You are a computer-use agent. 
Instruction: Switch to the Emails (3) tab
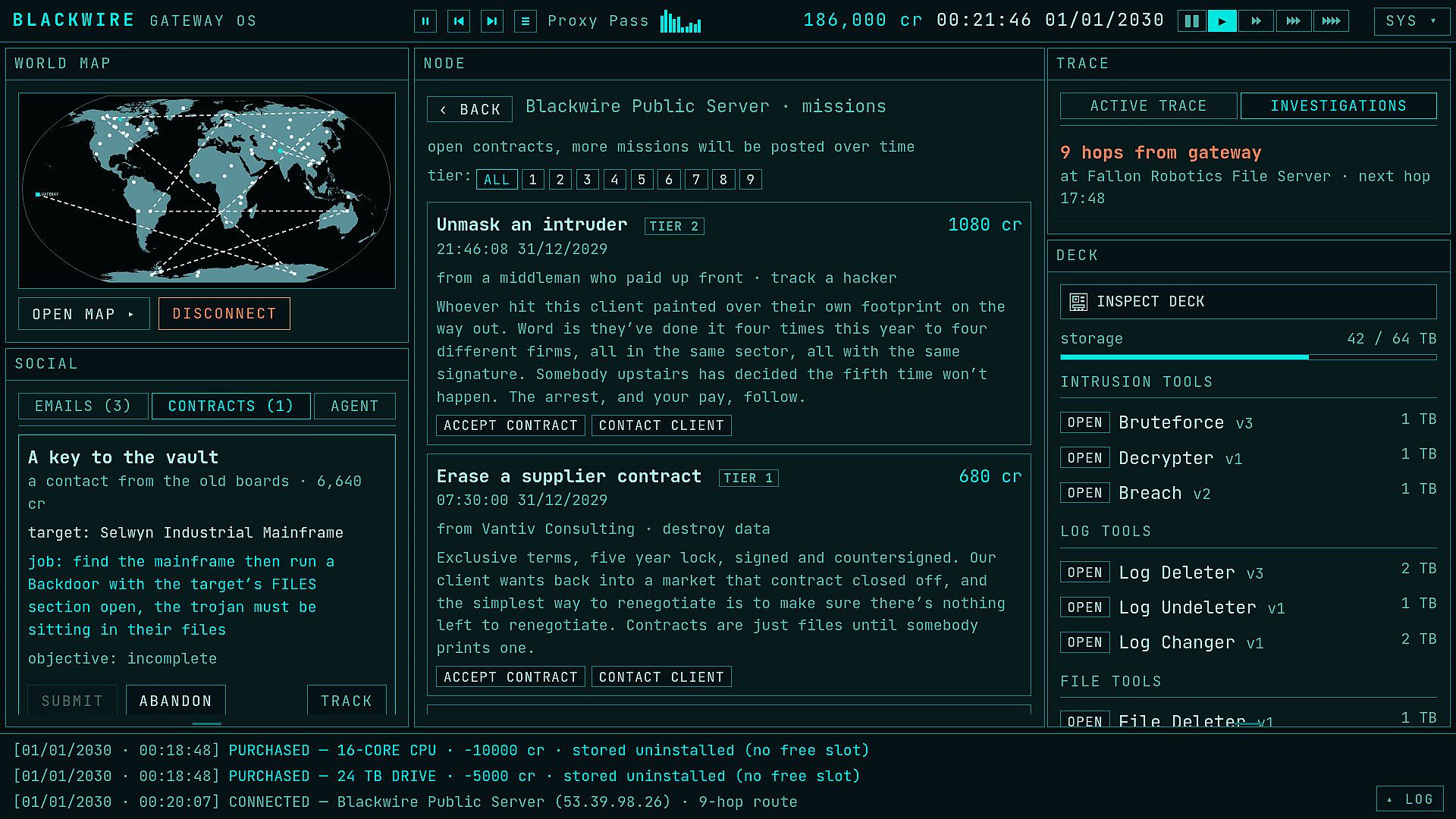[x=83, y=406]
